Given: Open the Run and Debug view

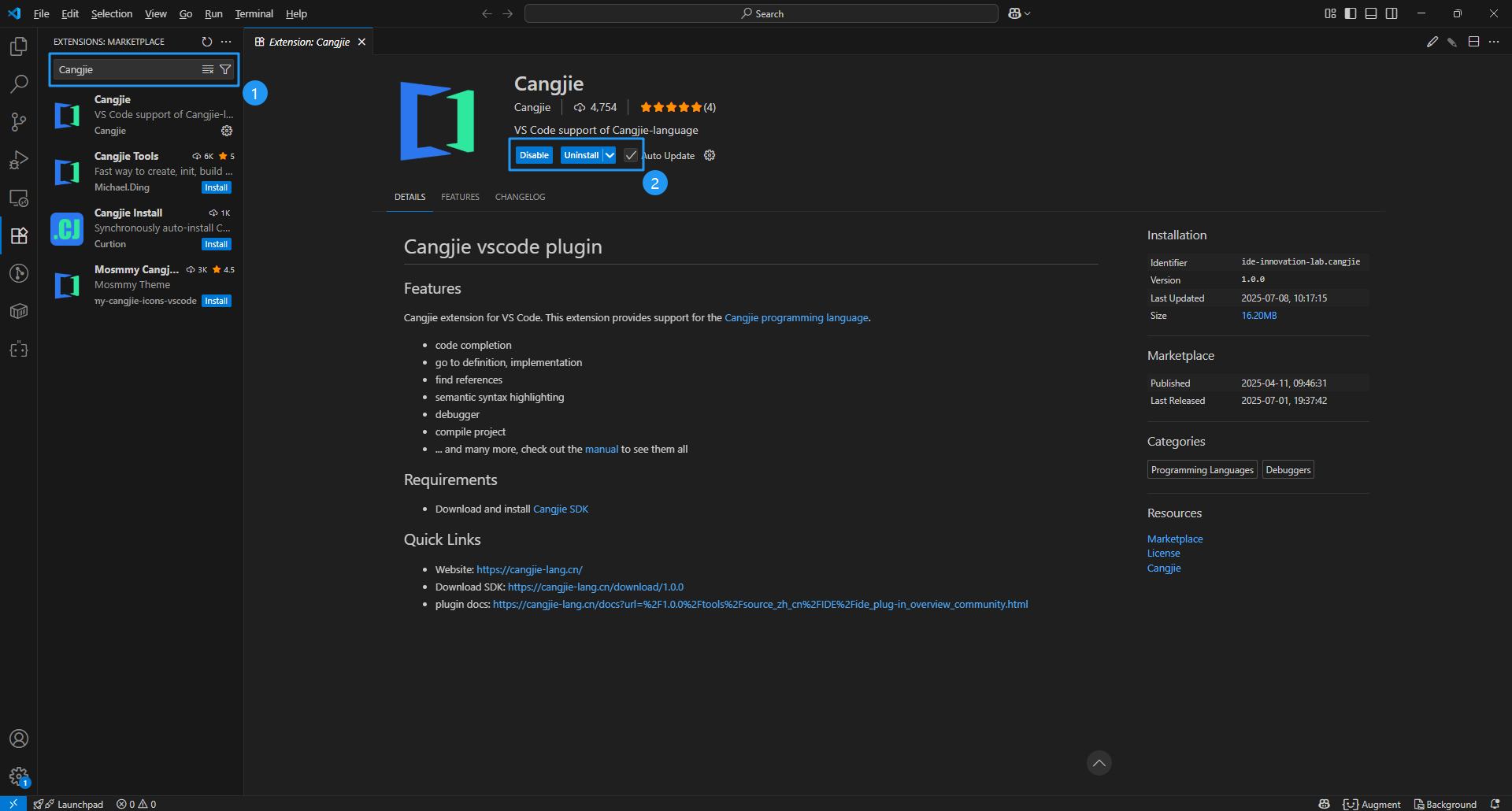Looking at the screenshot, I should tap(19, 160).
